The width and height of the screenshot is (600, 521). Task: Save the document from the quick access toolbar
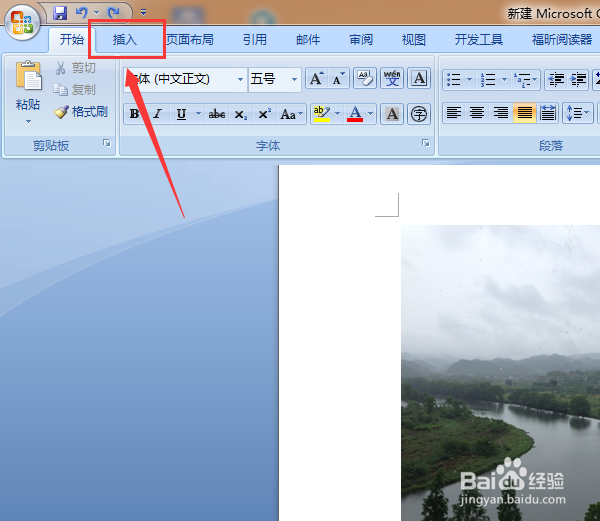click(x=60, y=13)
